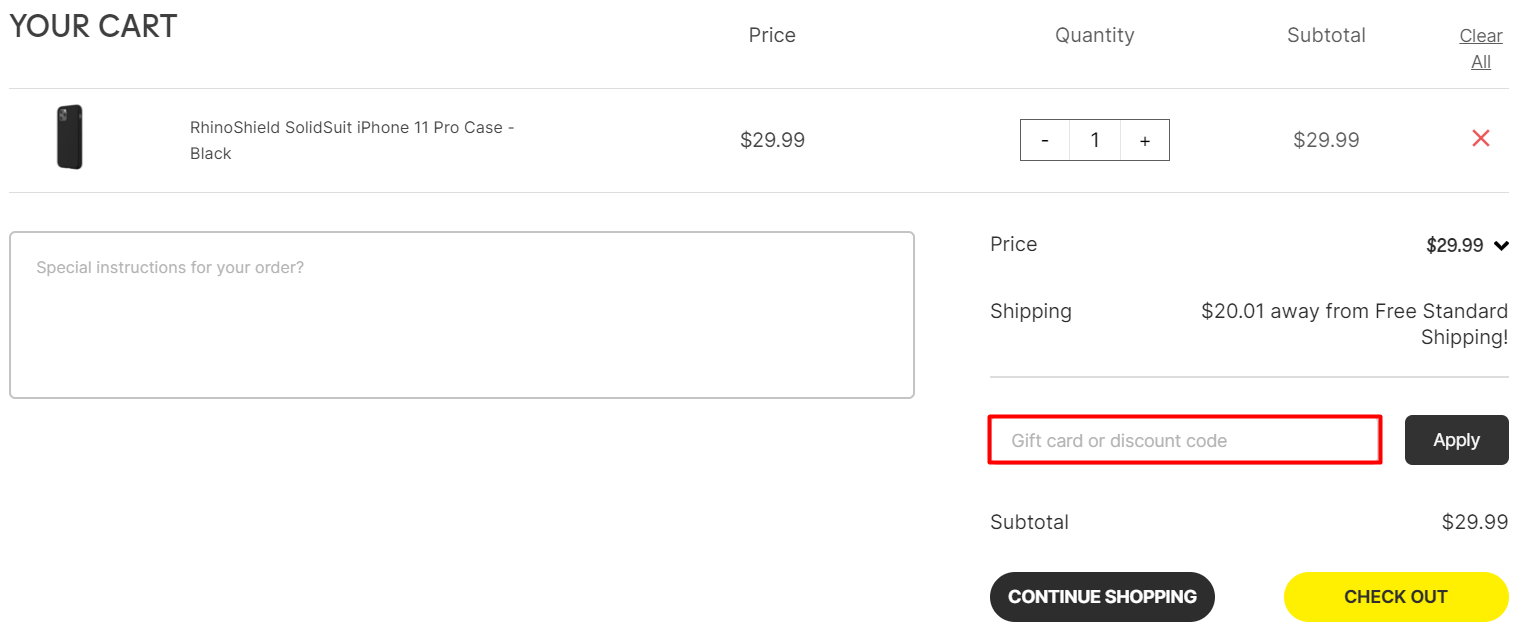Image resolution: width=1527 pixels, height=640 pixels.
Task: Increase quantity with the plus button
Action: 1145,141
